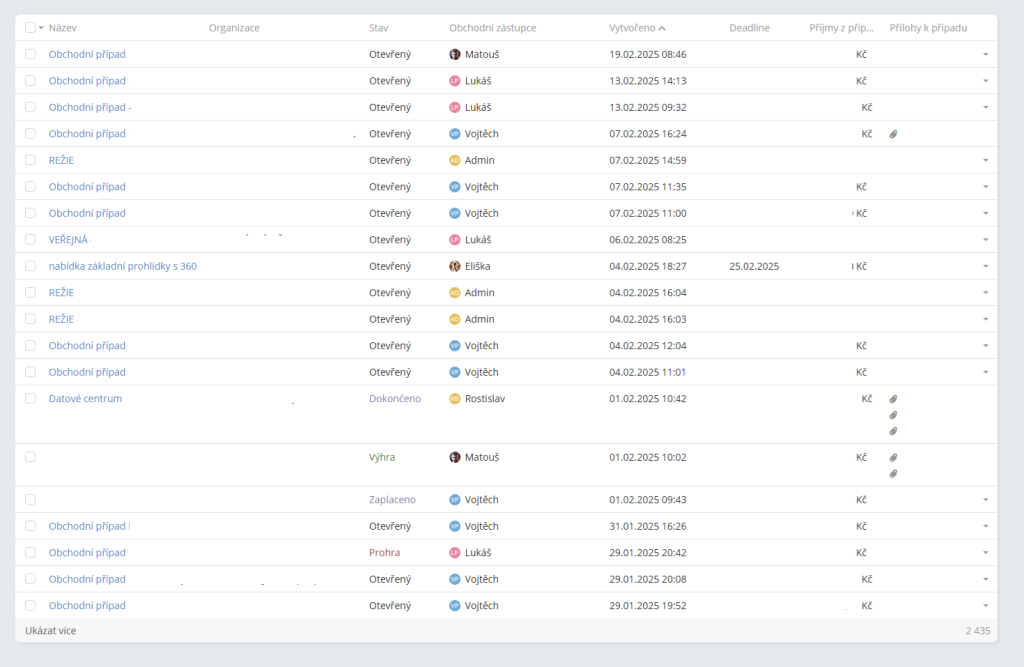Click Matouš's avatar in the 19.02.2025 row
This screenshot has height=667, width=1024.
click(455, 54)
